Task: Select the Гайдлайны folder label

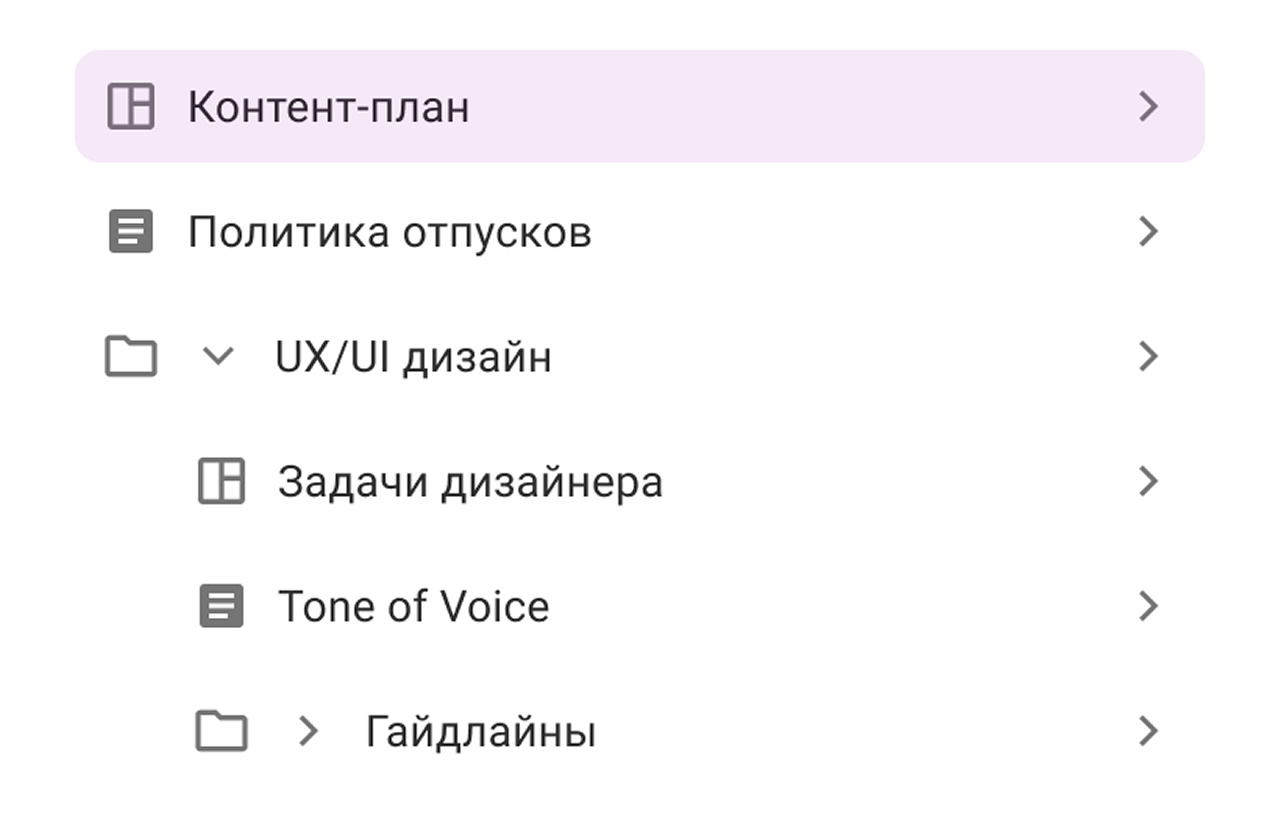Action: (481, 732)
